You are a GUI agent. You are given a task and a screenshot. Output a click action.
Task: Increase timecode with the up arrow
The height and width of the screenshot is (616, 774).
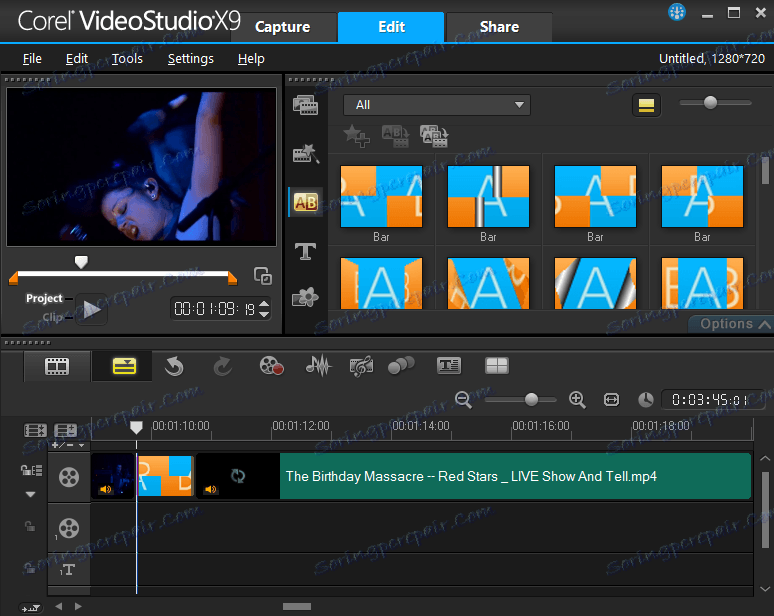(264, 304)
